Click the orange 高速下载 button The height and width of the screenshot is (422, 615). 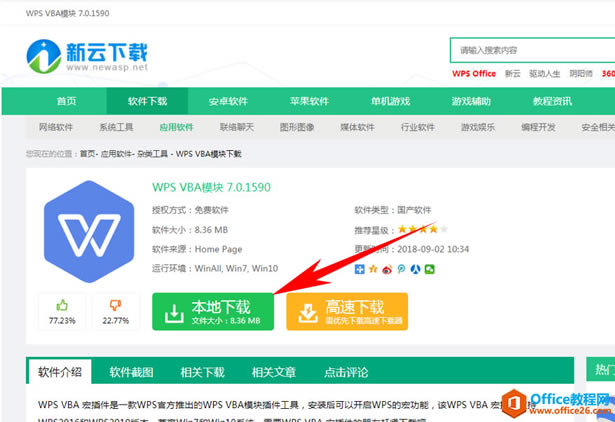pos(347,311)
